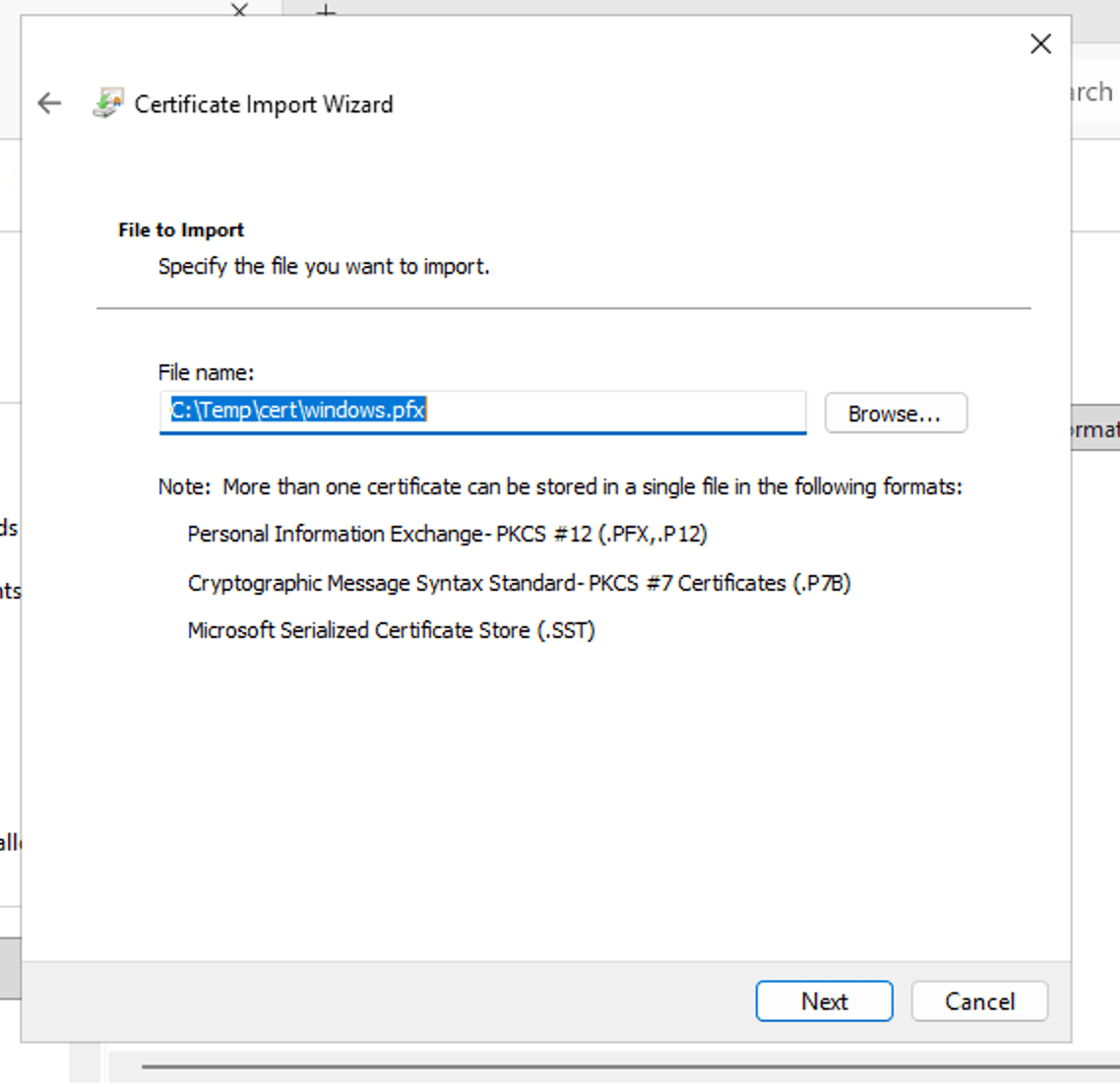Click the Microsoft Serialized Certificate Store (.SST) line
The width and height of the screenshot is (1120, 1087).
391,630
